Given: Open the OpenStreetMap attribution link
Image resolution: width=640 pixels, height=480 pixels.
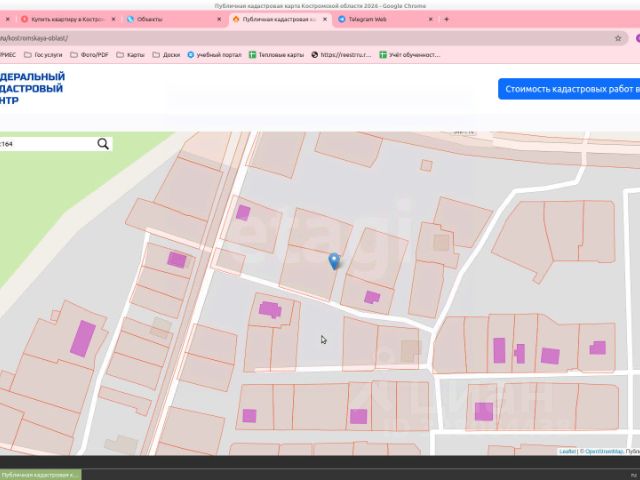Looking at the screenshot, I should pos(604,451).
